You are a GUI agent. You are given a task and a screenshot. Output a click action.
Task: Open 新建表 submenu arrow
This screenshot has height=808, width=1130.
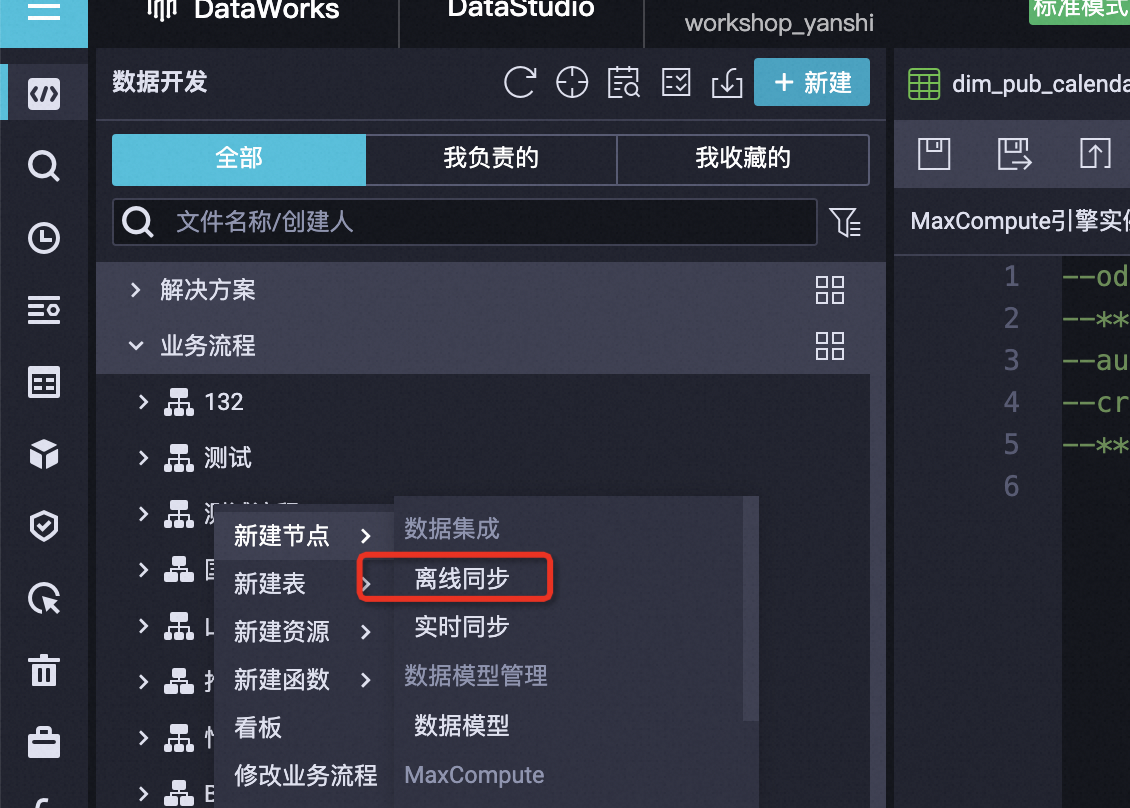pyautogui.click(x=366, y=584)
